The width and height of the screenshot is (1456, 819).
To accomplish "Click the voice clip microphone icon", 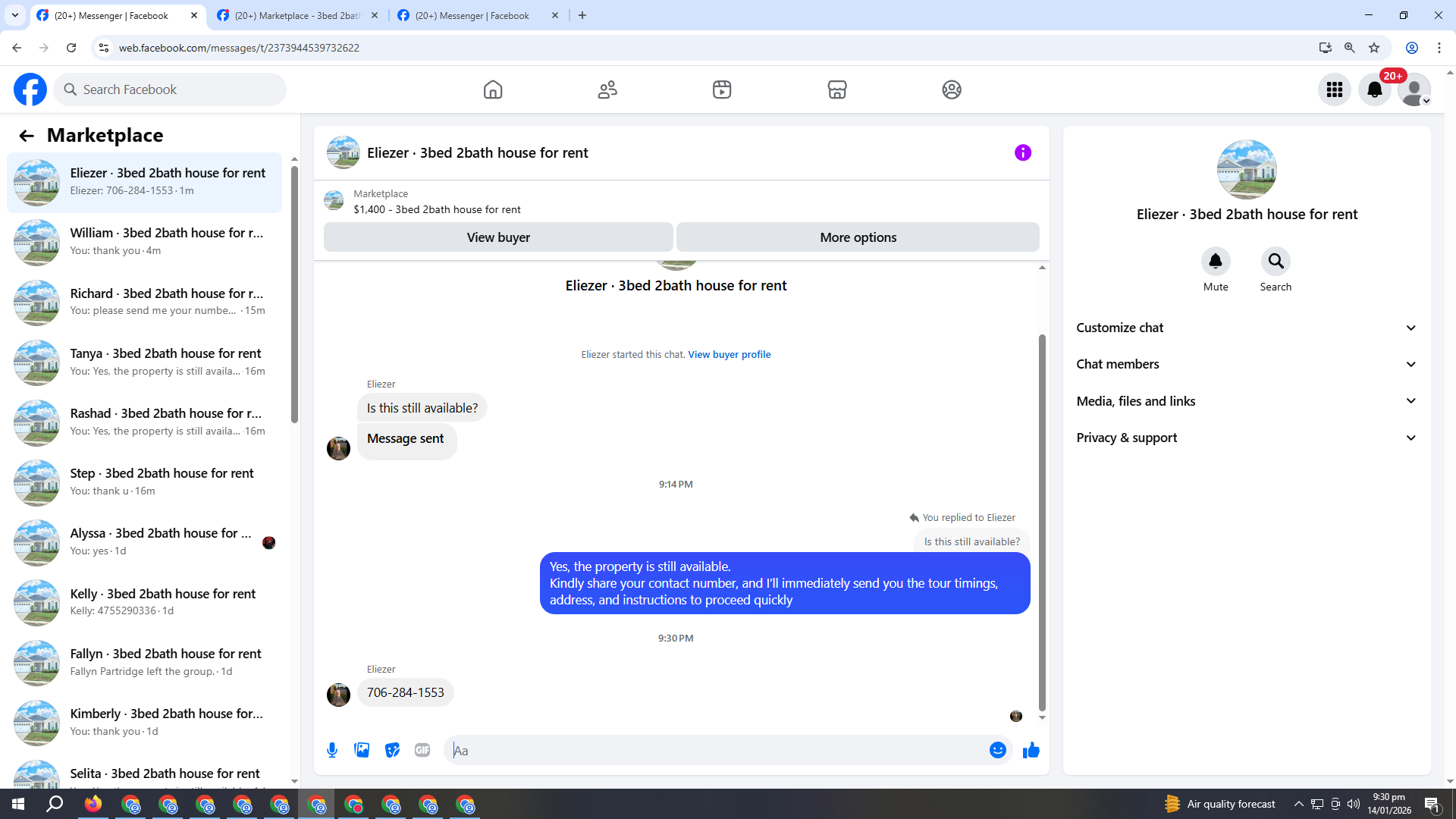I will [x=332, y=750].
